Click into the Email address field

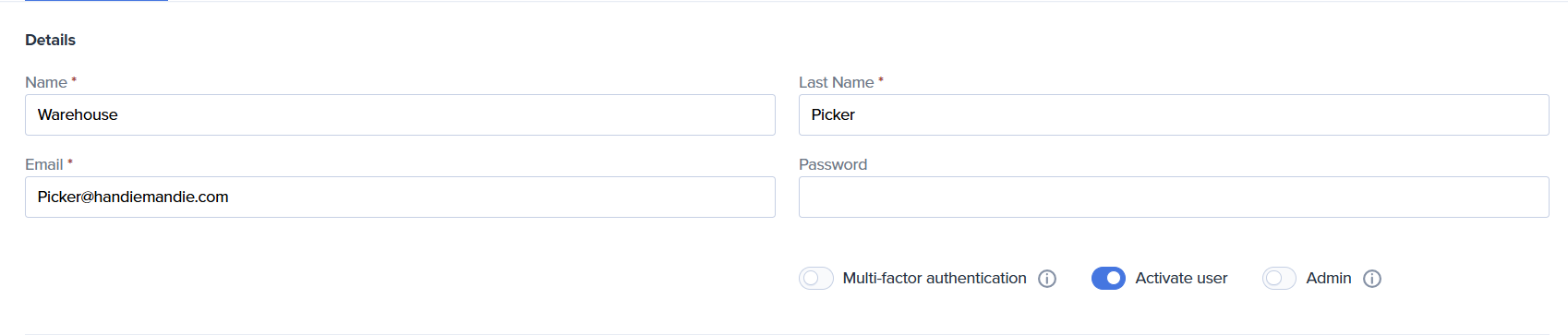coord(400,197)
